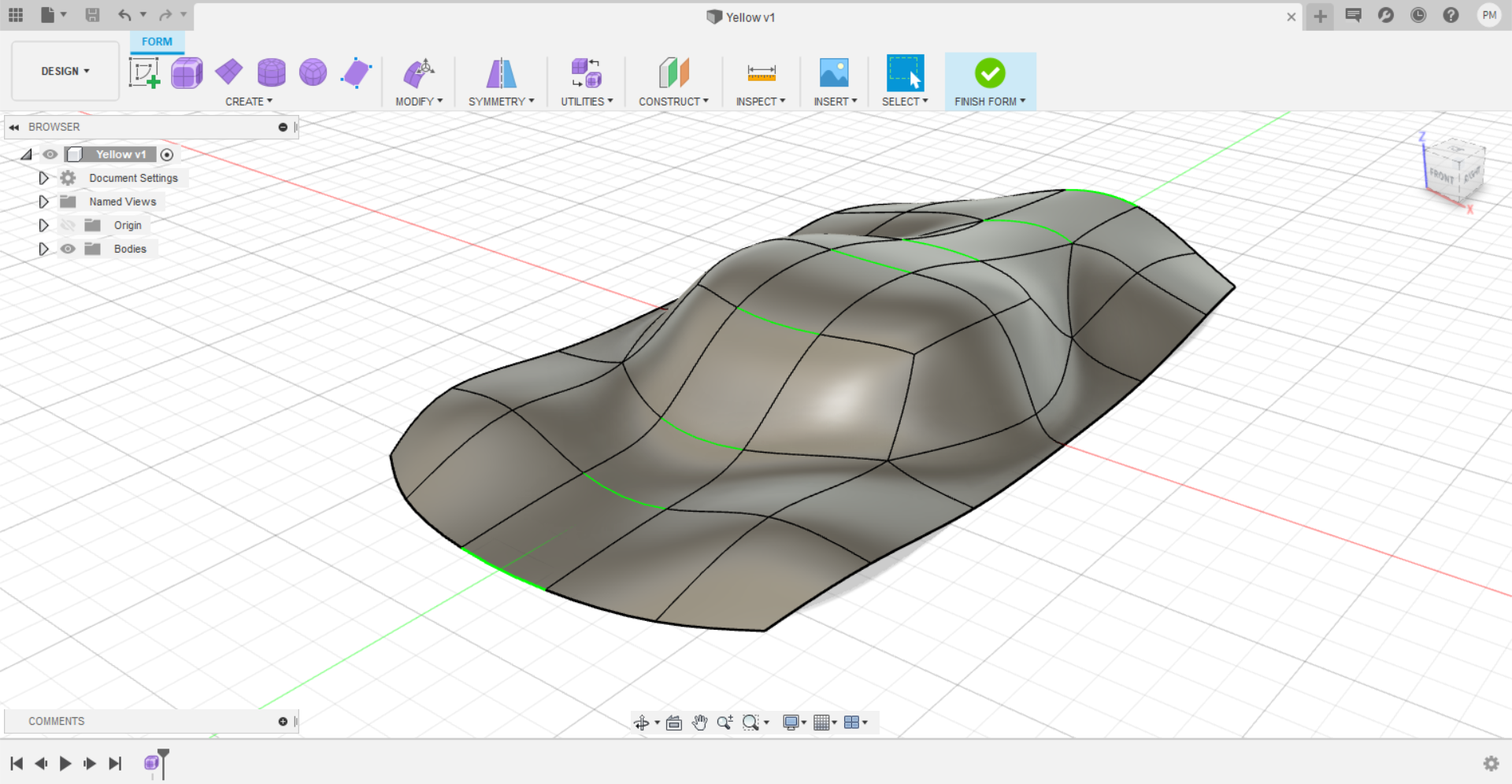
Task: Collapse the BROWSER panel arrows
Action: click(x=14, y=127)
